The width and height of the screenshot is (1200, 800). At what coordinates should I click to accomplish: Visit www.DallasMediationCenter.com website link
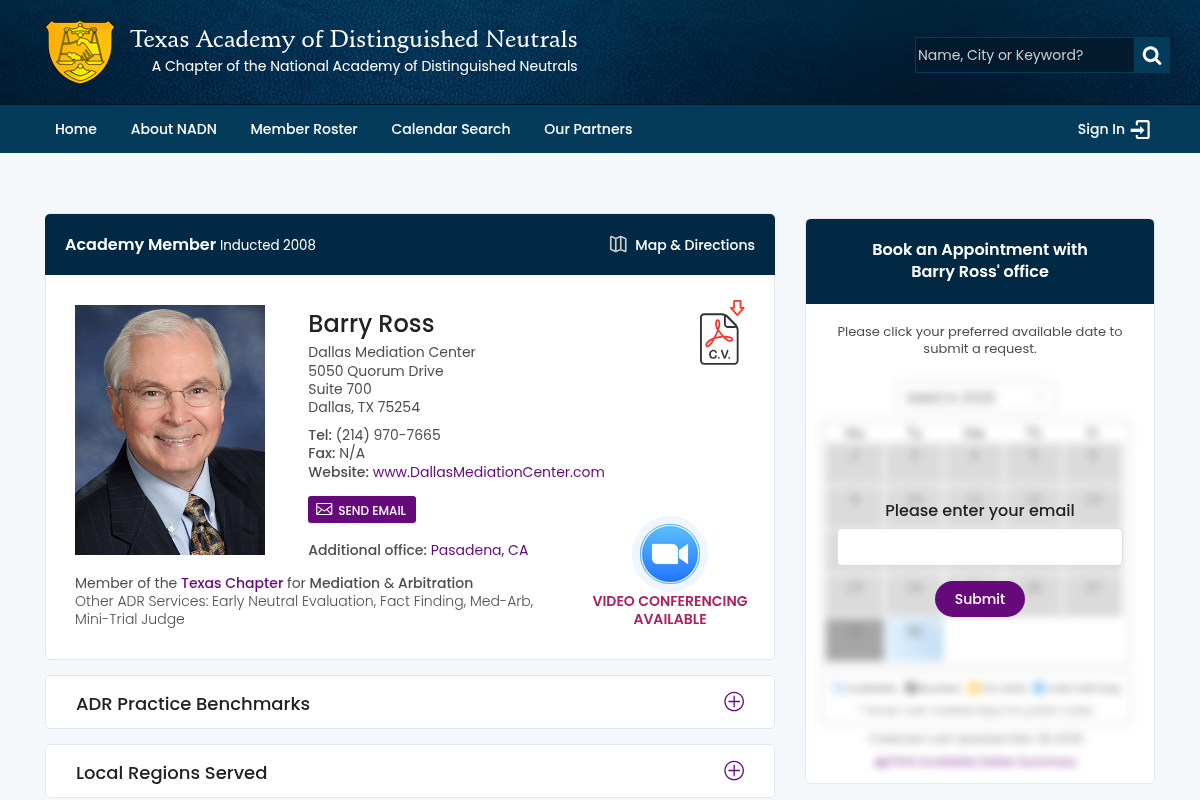[x=488, y=472]
